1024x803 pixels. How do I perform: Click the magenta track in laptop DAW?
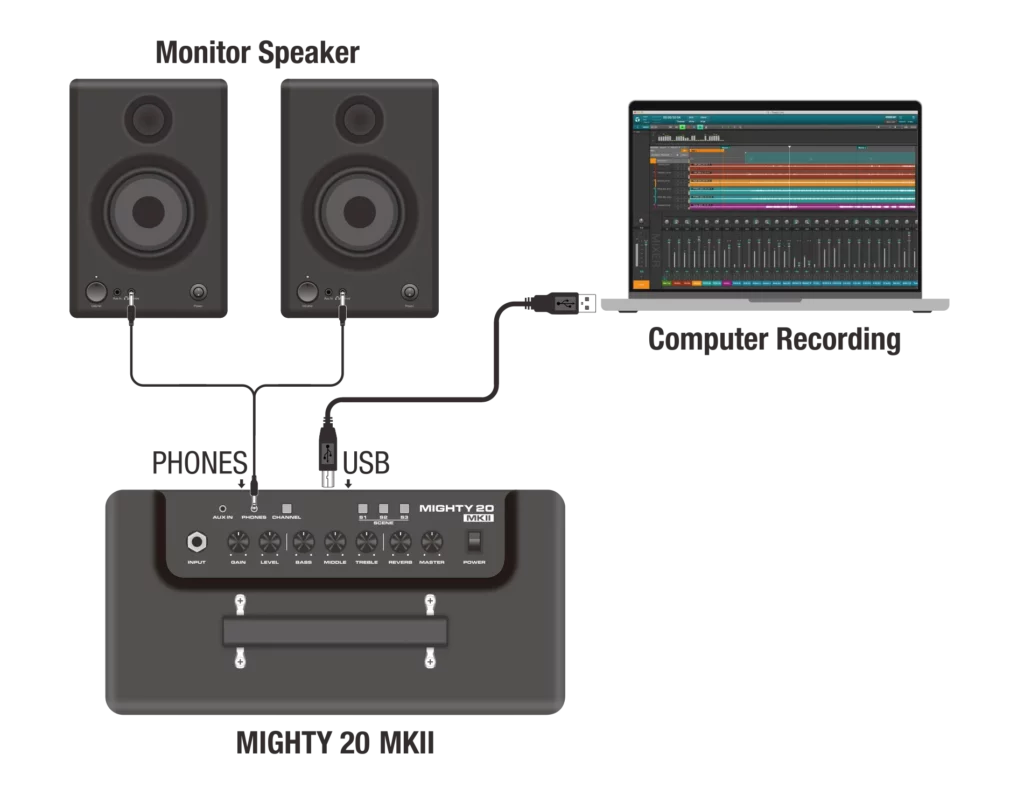tap(802, 208)
